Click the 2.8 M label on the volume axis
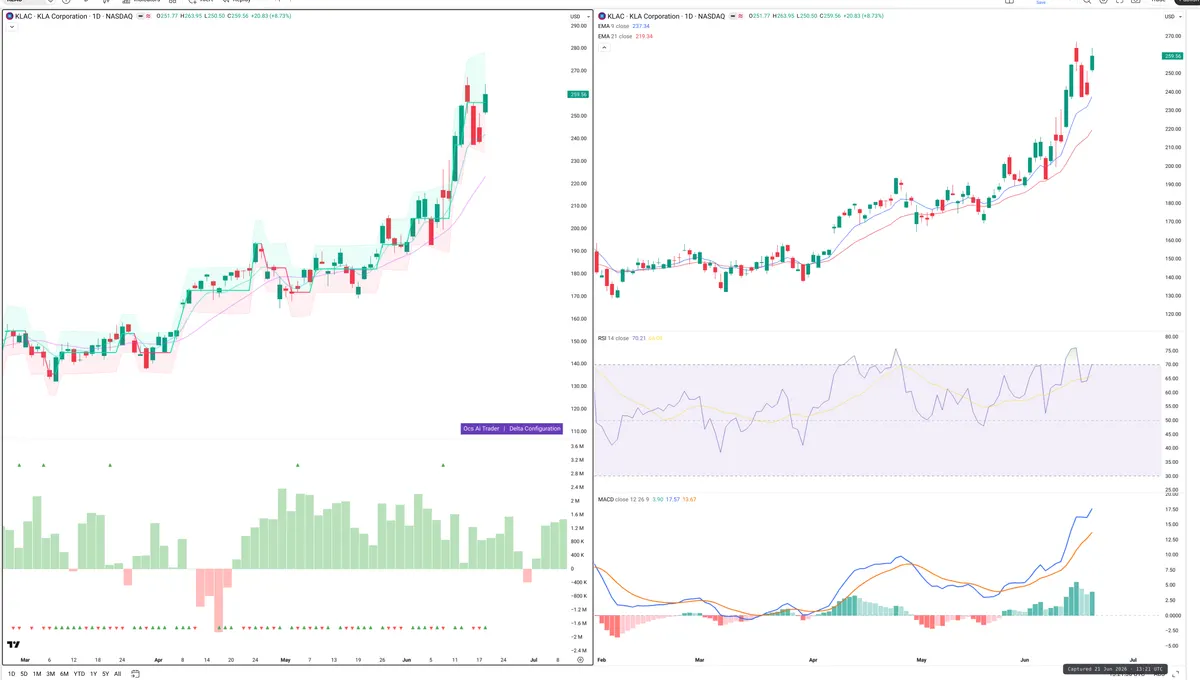The width and height of the screenshot is (1200, 680). point(577,473)
